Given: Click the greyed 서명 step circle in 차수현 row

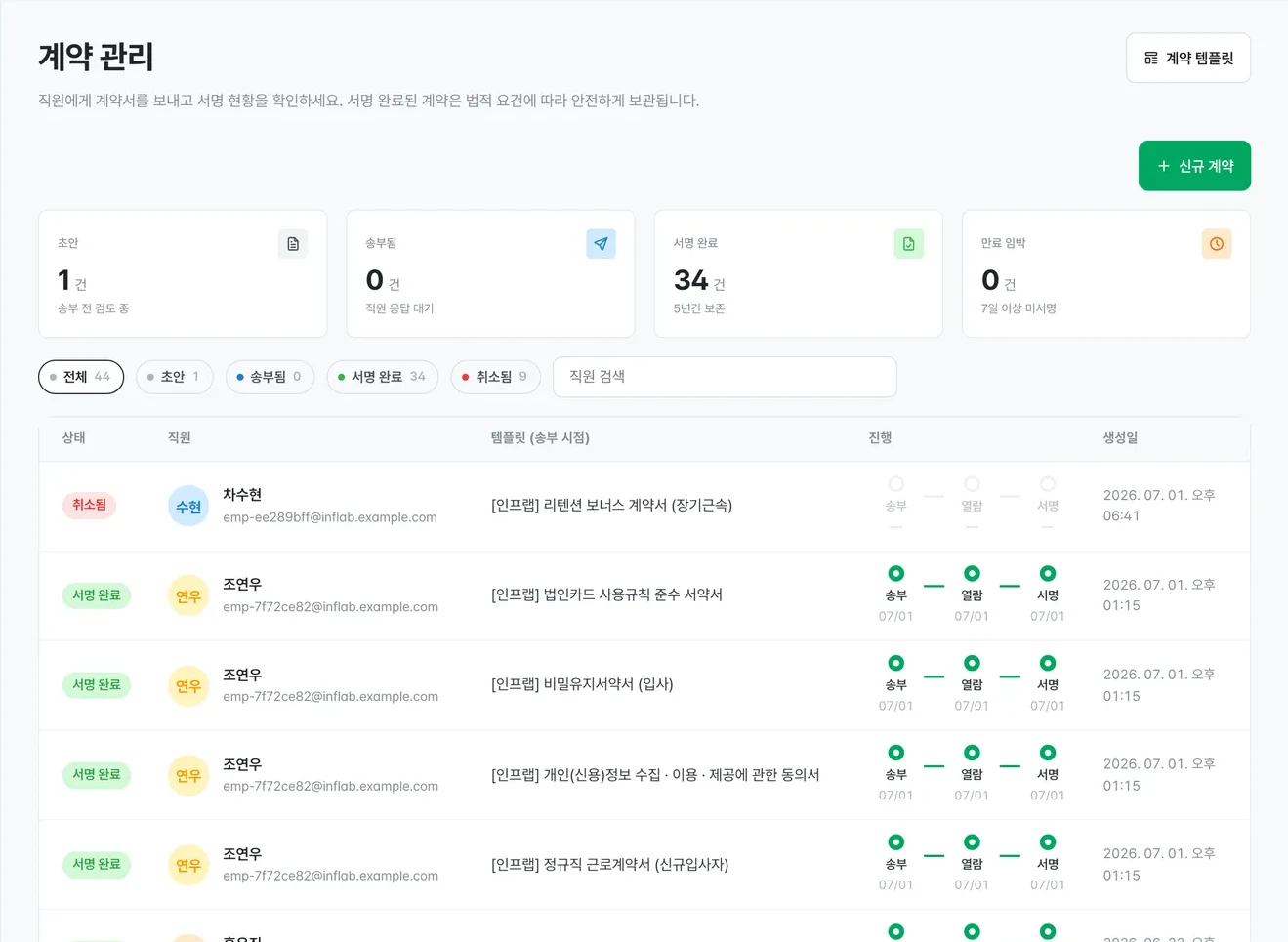Looking at the screenshot, I should tap(1048, 484).
